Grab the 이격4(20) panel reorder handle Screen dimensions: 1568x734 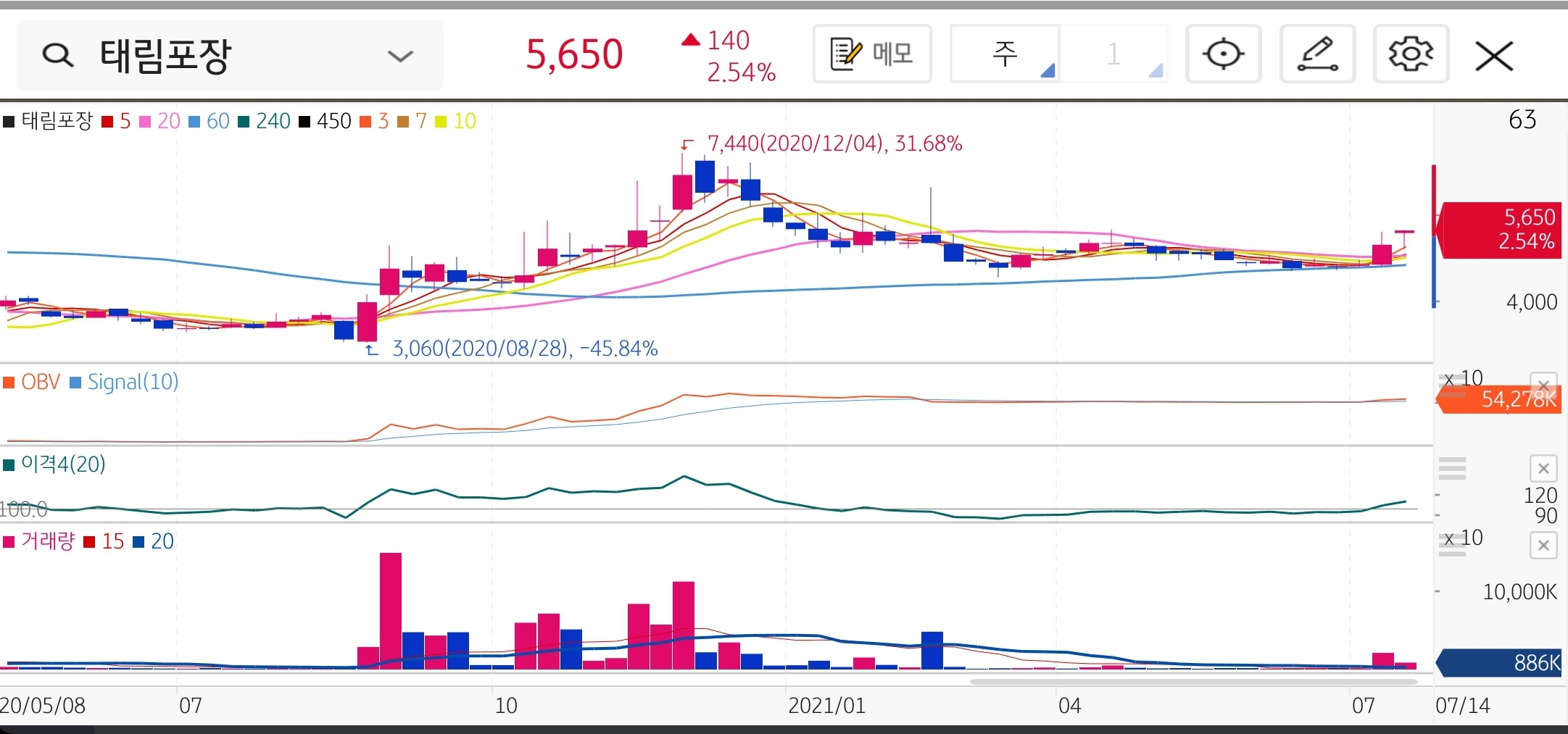1452,469
